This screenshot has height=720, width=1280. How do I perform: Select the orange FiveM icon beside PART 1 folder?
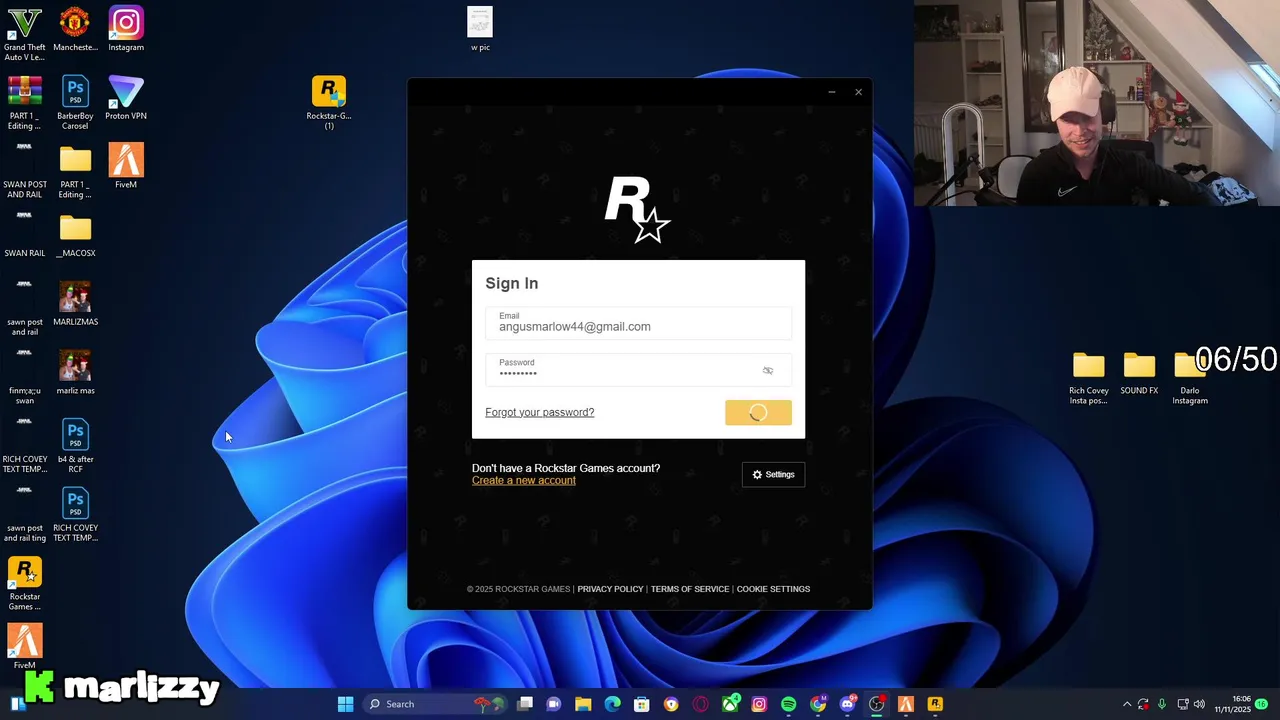point(126,166)
